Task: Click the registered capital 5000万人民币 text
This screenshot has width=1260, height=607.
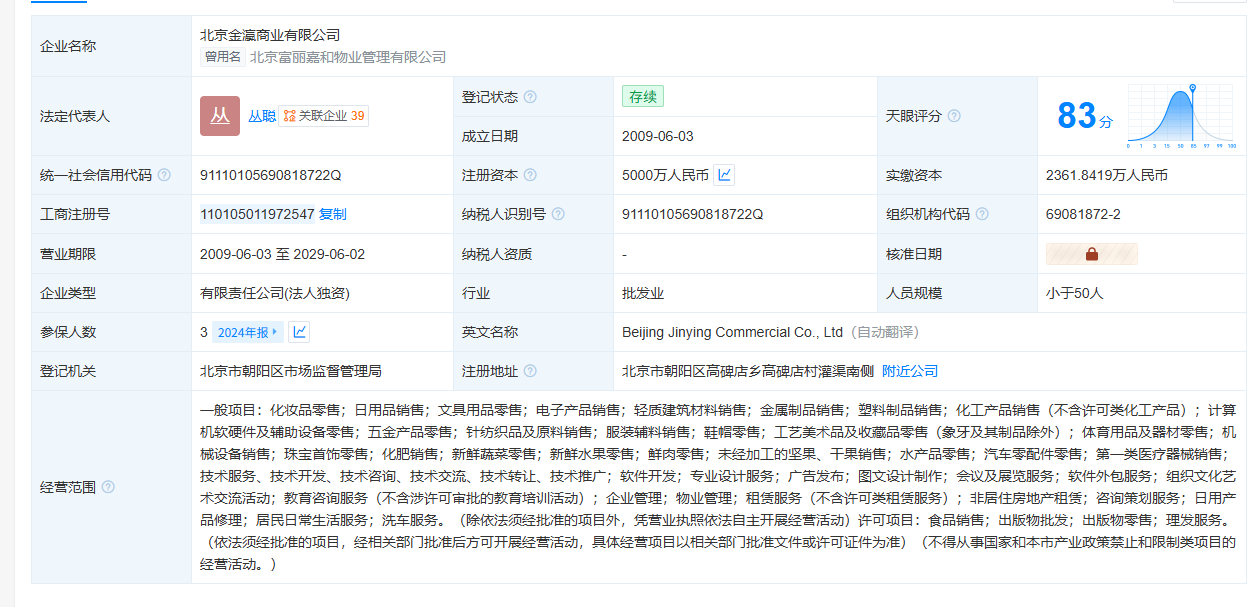Action: pos(665,175)
